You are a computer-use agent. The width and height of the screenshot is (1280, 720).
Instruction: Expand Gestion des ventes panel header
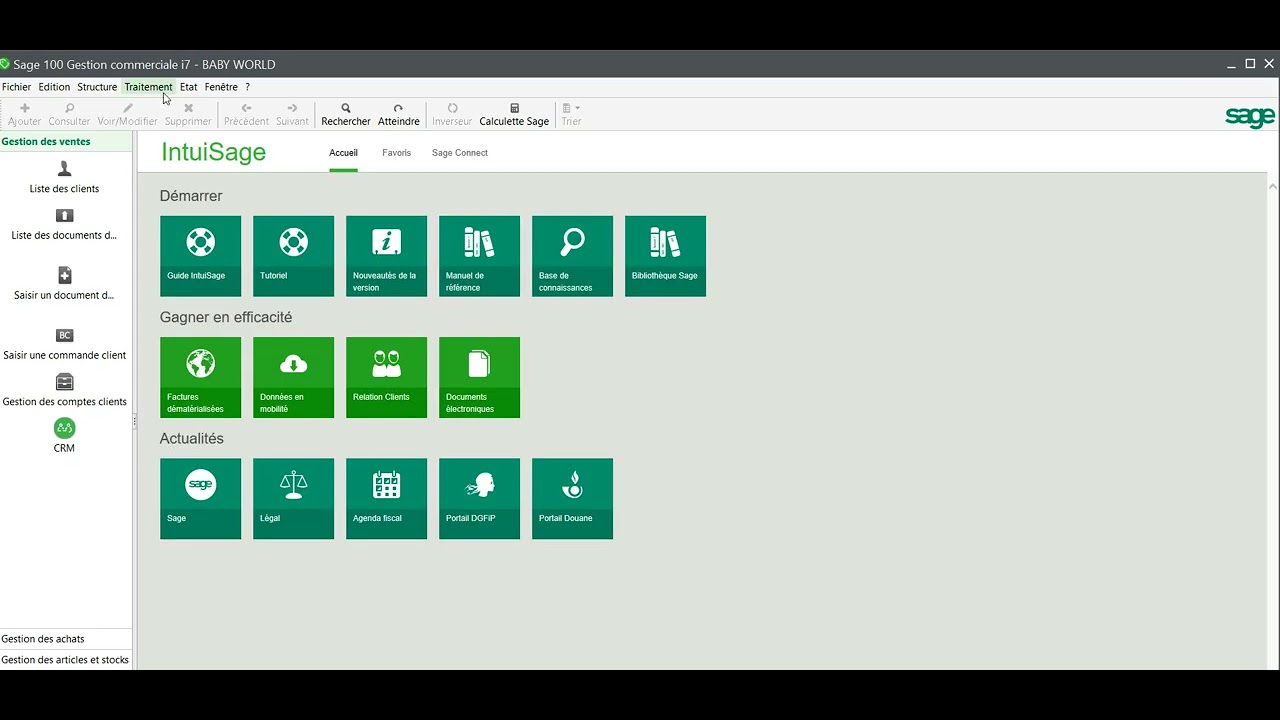pos(66,141)
